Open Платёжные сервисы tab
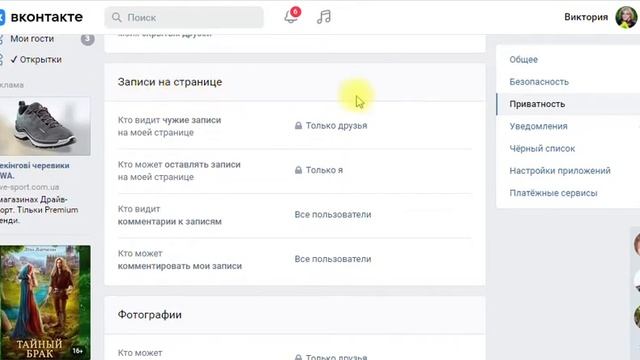Screen dimensions: 640x360 [553, 193]
